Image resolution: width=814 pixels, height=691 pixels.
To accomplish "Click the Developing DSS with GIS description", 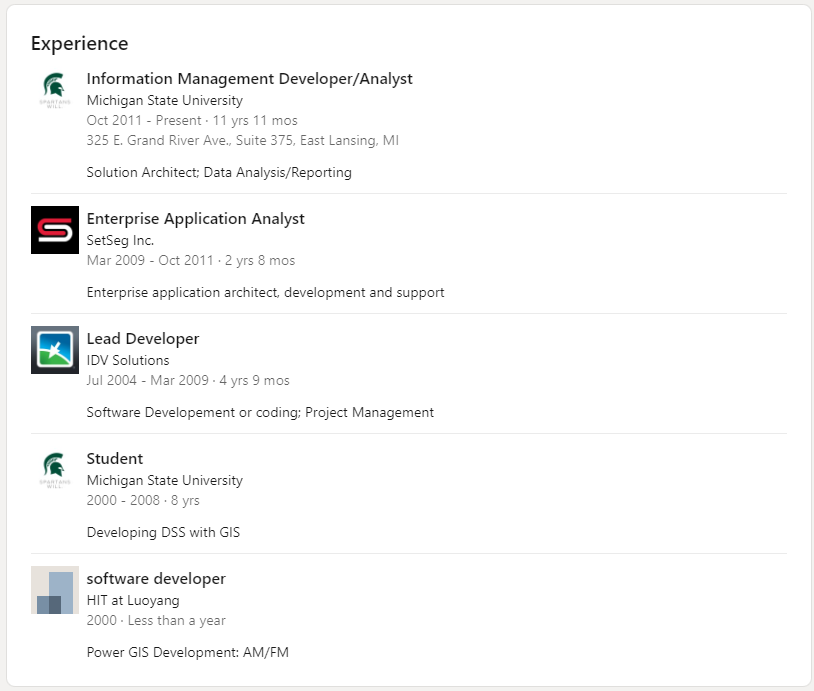I will point(163,532).
